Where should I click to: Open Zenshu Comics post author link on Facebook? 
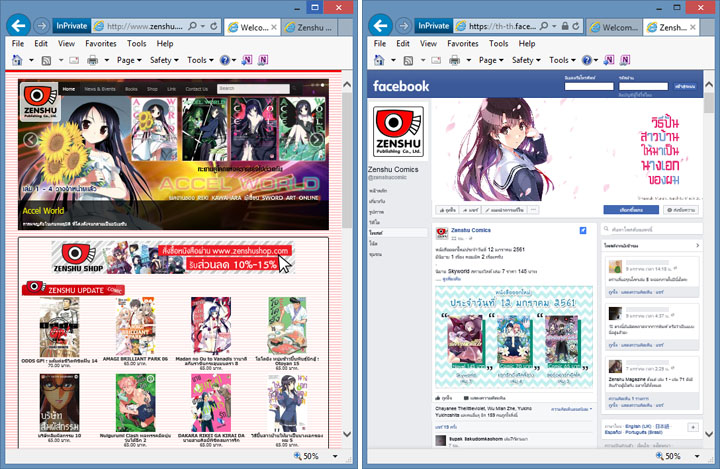(x=471, y=230)
